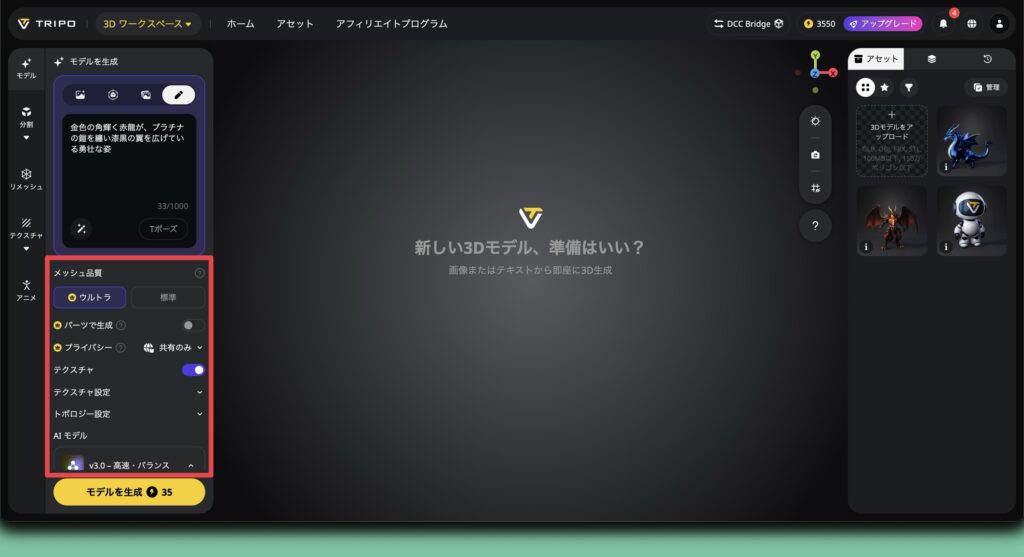The image size is (1024, 557).
Task: Go to the アセット menu item
Action: click(295, 23)
